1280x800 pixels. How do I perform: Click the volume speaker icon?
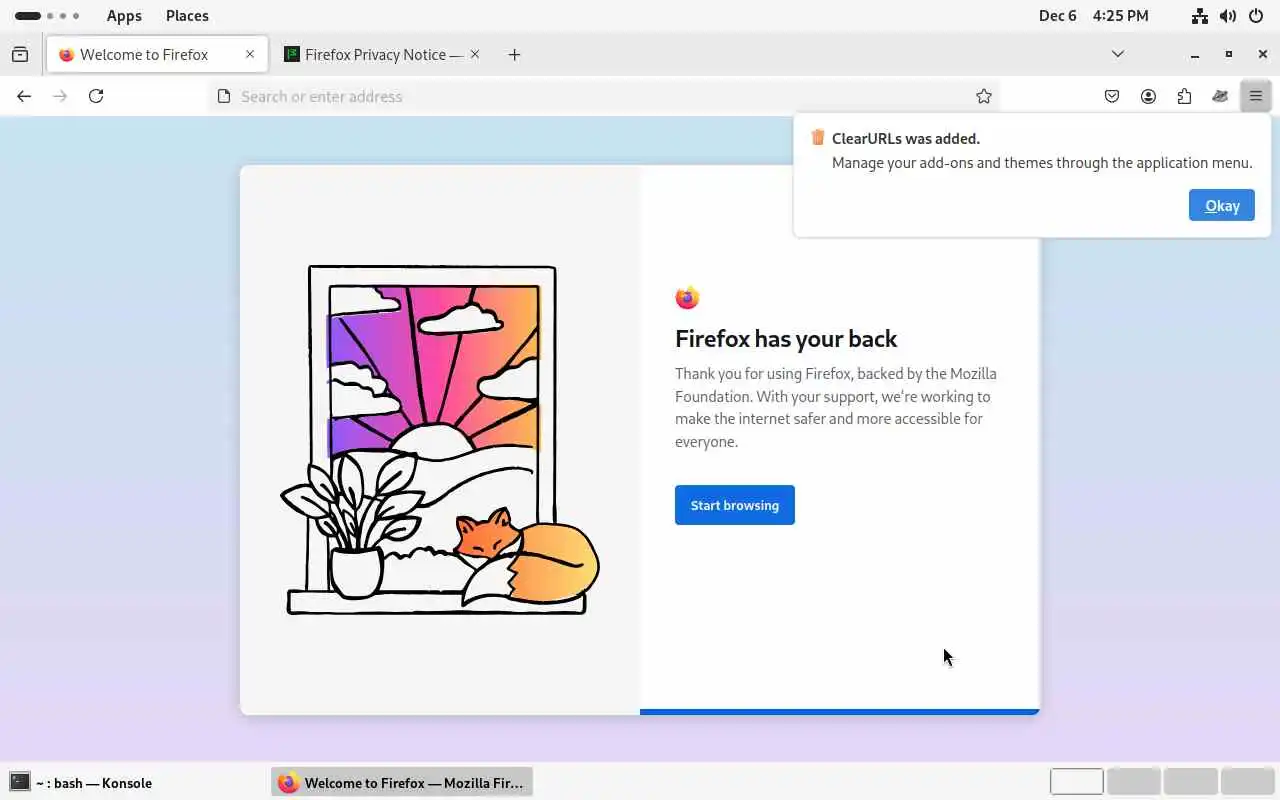click(x=1228, y=16)
